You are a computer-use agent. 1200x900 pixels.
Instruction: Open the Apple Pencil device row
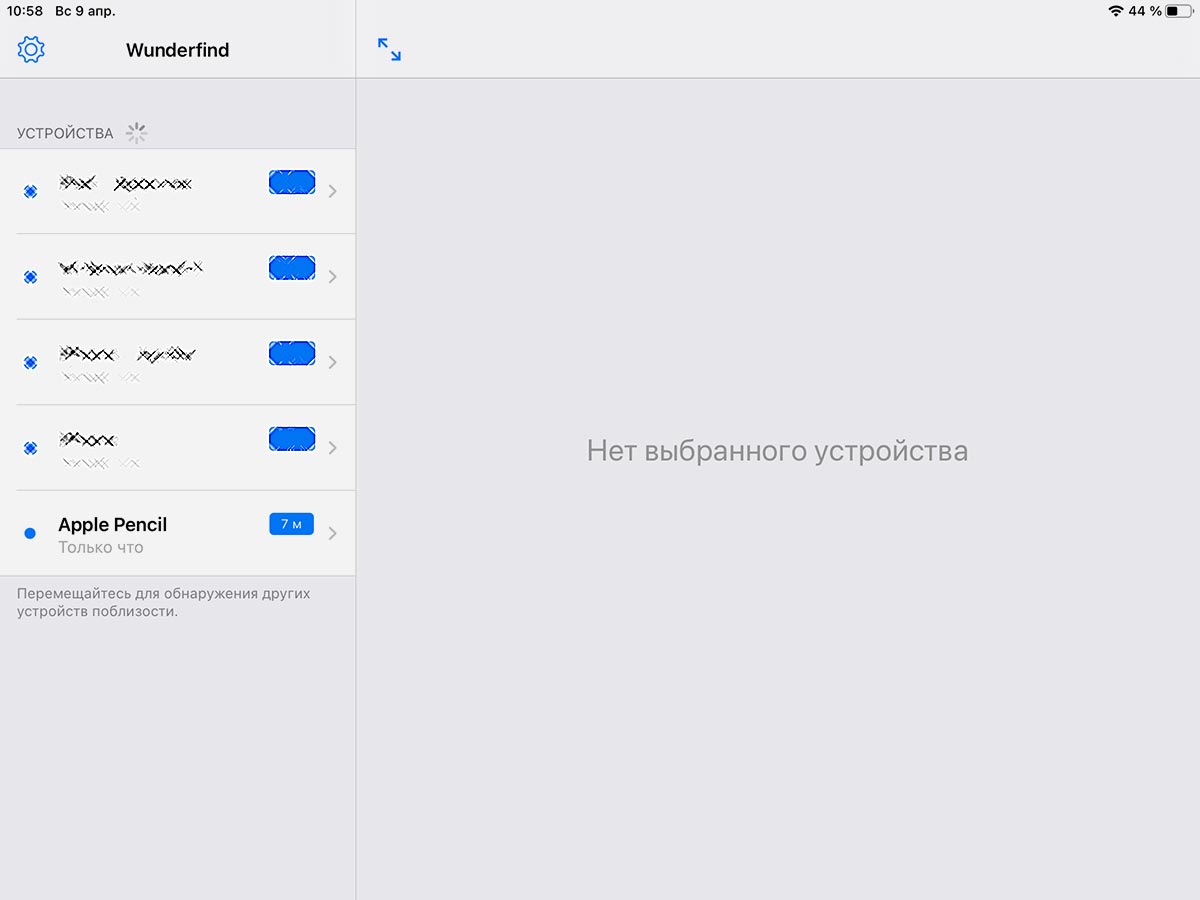[177, 533]
